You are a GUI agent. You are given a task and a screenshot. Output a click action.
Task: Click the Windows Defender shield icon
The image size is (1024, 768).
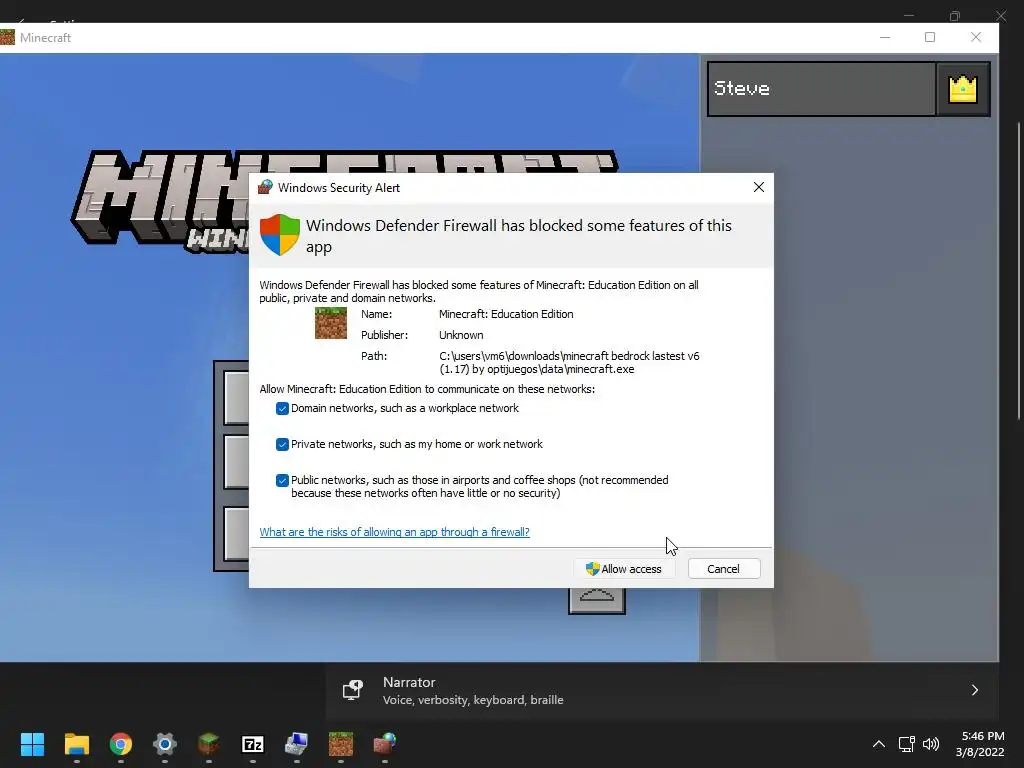pos(280,234)
